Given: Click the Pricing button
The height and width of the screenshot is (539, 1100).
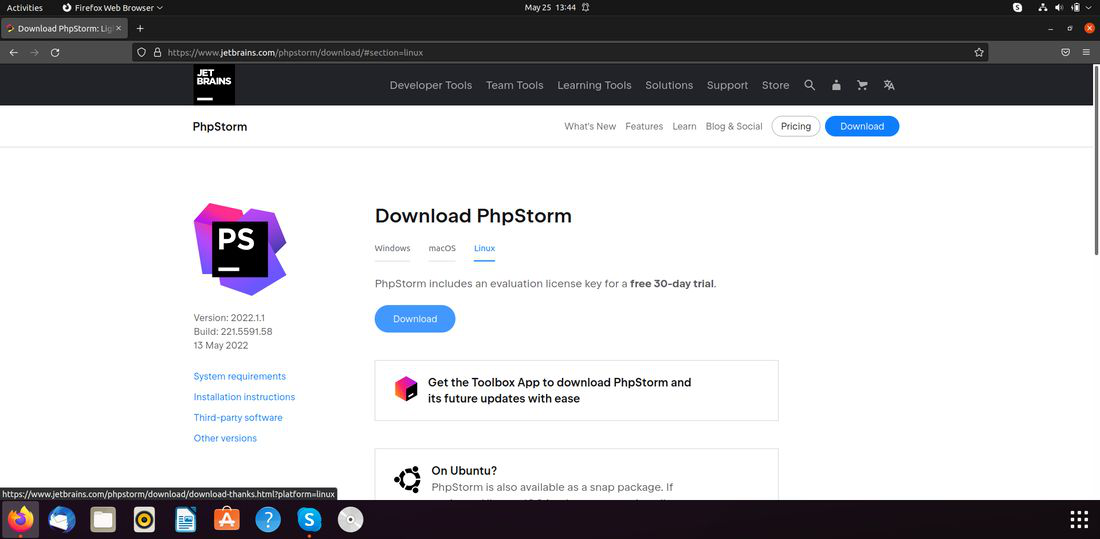Looking at the screenshot, I should point(796,126).
